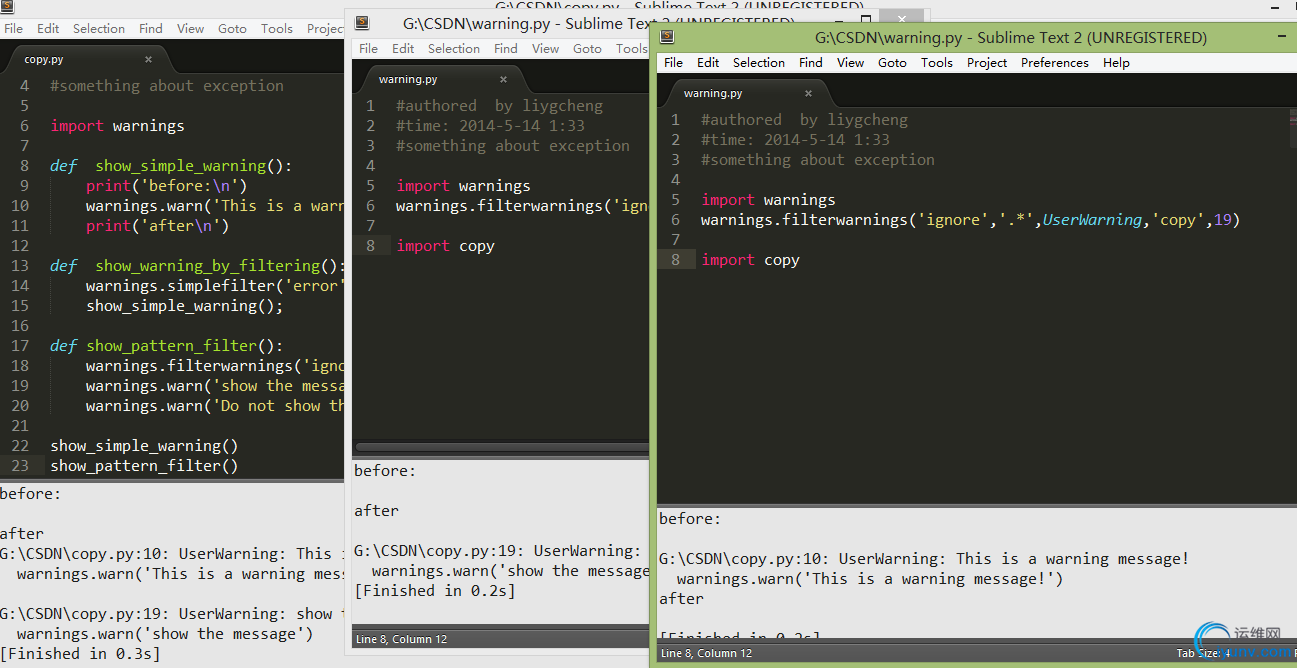
Task: Open the View menu in the copy.py window
Action: [191, 29]
